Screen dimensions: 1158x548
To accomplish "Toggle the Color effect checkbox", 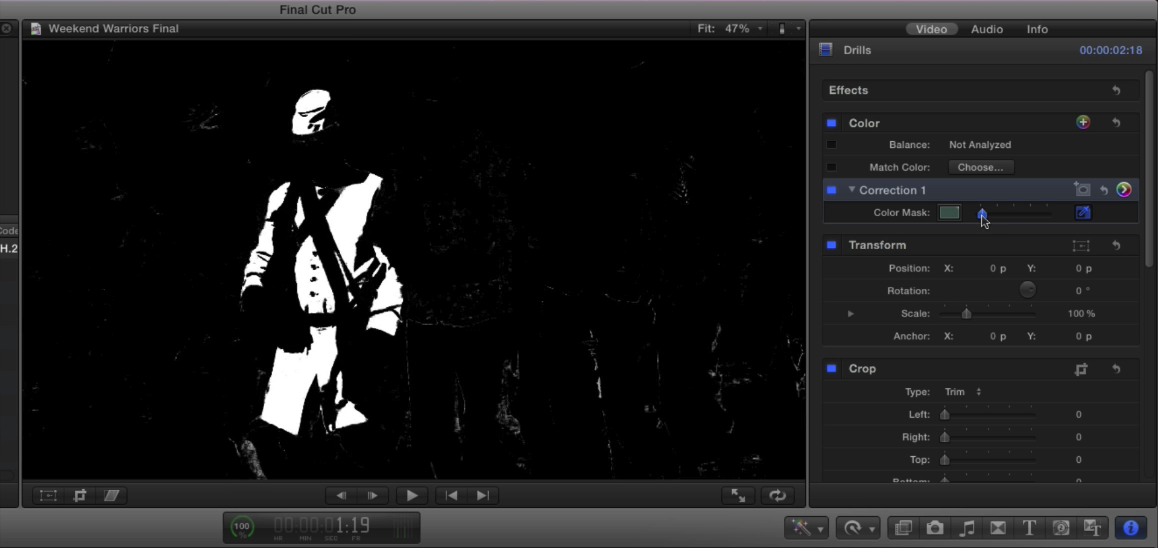I will pos(832,123).
